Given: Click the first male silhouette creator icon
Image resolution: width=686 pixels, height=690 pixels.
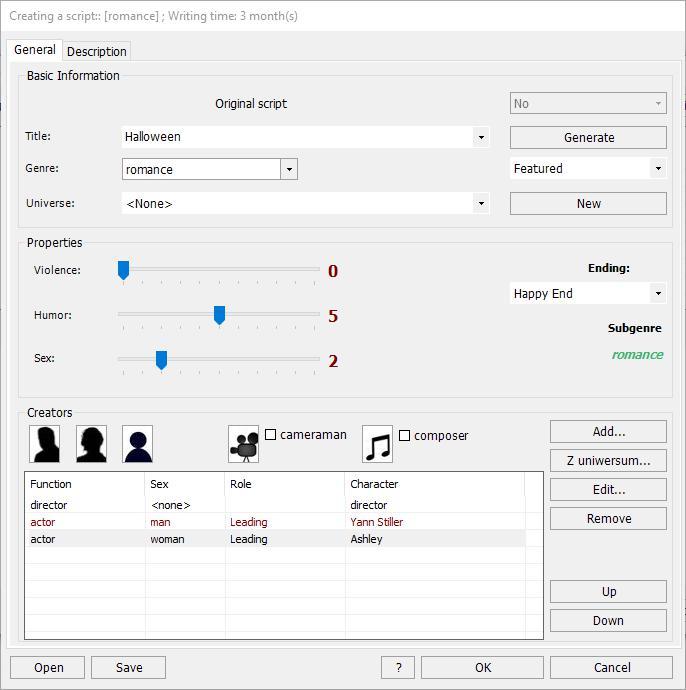Looking at the screenshot, I should [x=44, y=444].
